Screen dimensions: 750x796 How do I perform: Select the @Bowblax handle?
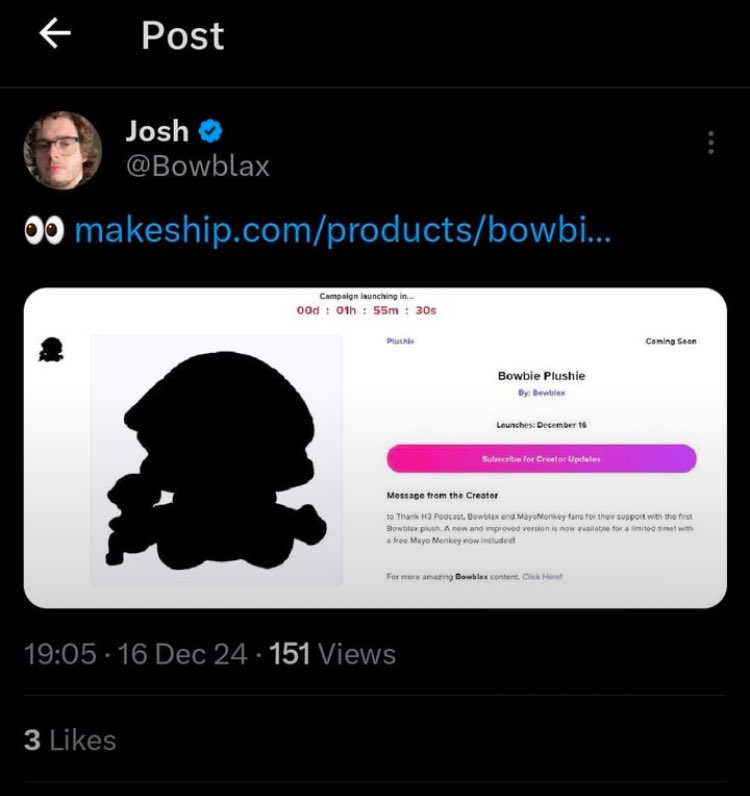click(198, 167)
